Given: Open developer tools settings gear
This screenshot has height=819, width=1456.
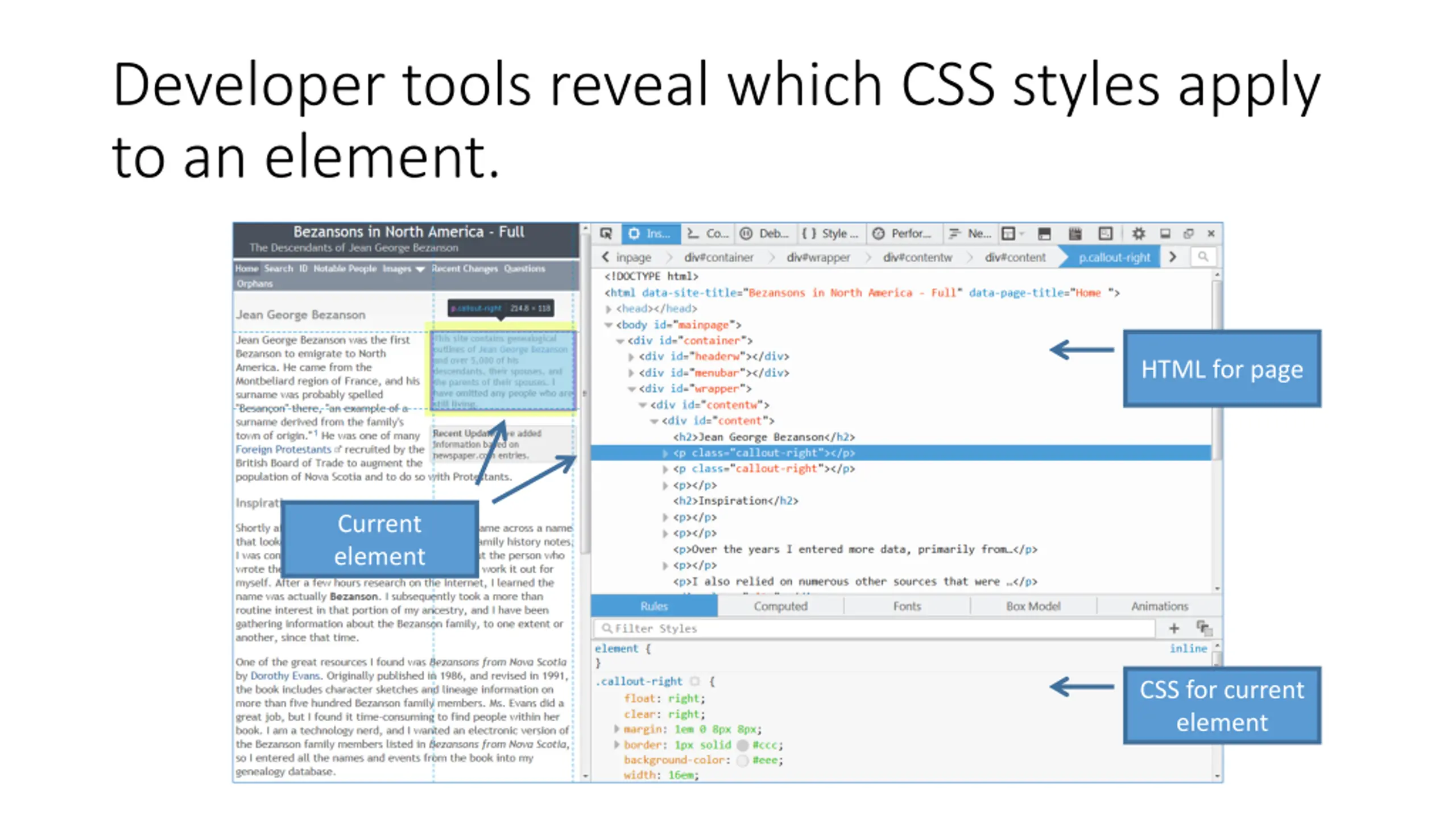Looking at the screenshot, I should (1138, 233).
